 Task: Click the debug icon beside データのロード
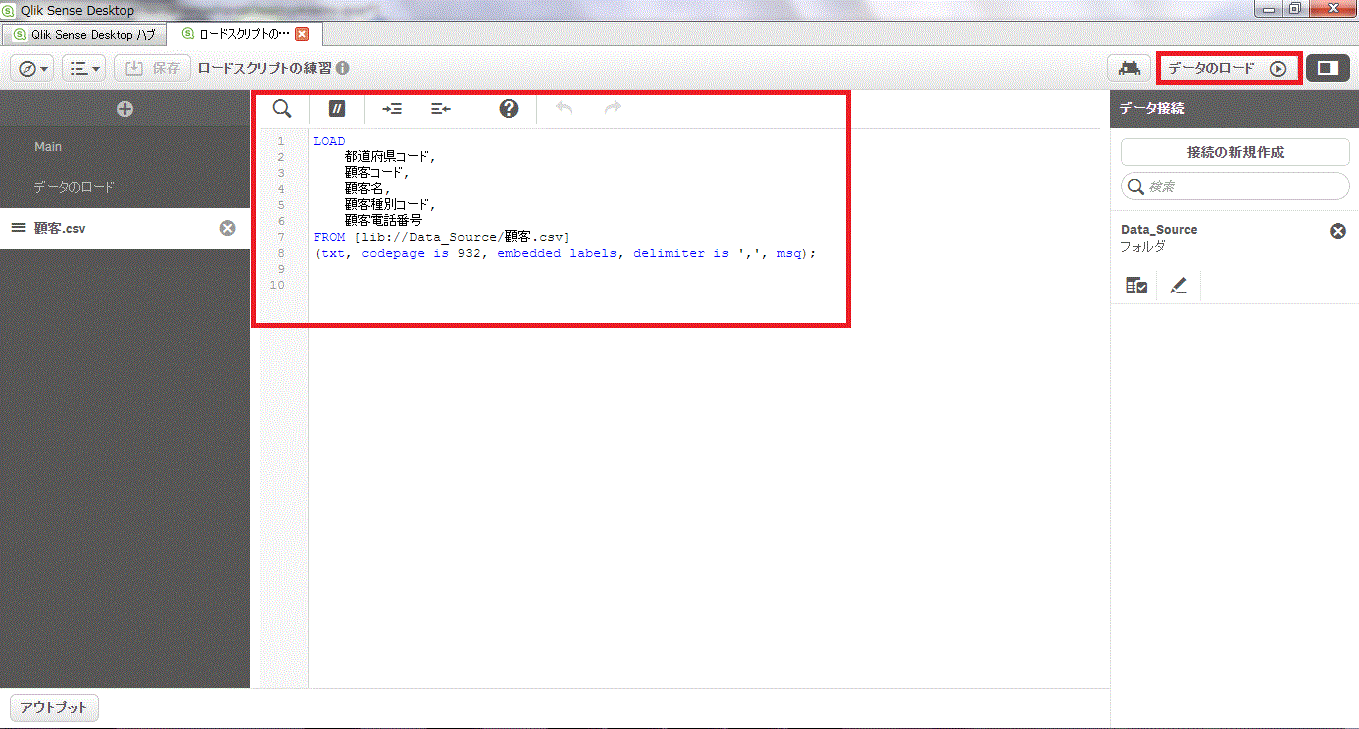[x=1130, y=68]
